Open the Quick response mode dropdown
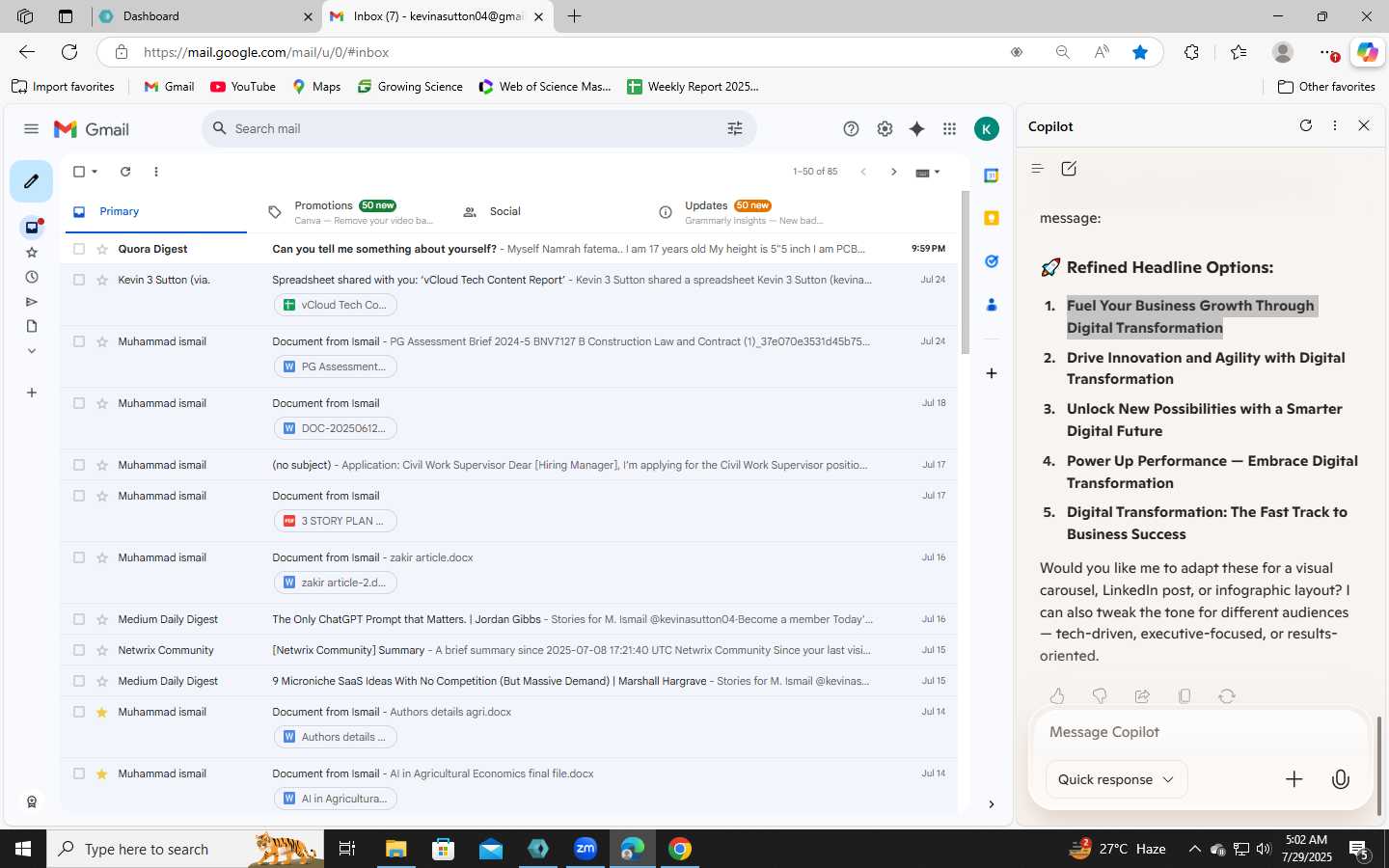Screen dimensions: 1389x868 tap(1116, 779)
